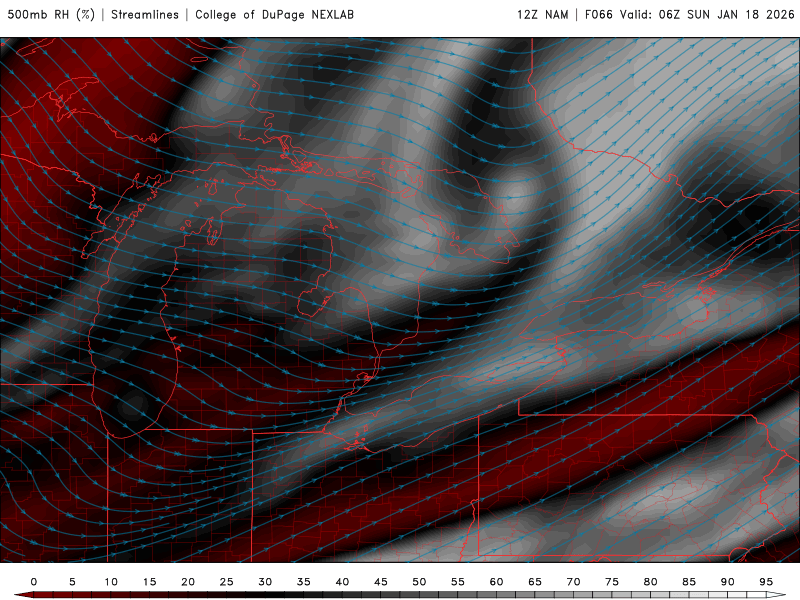
Task: Click the "30" colorbar label
Action: (x=265, y=582)
